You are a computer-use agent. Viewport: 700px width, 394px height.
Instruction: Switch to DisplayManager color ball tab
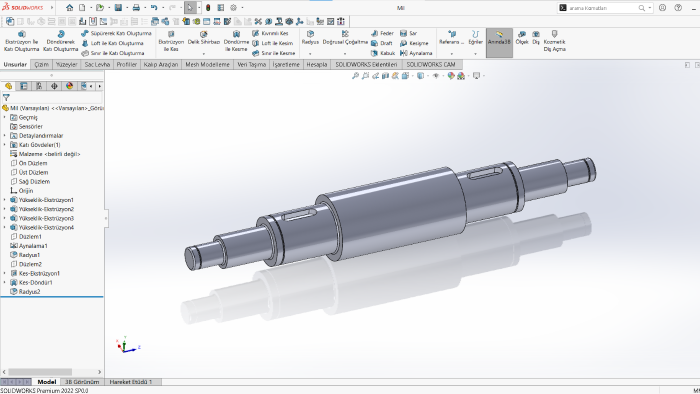(x=69, y=86)
